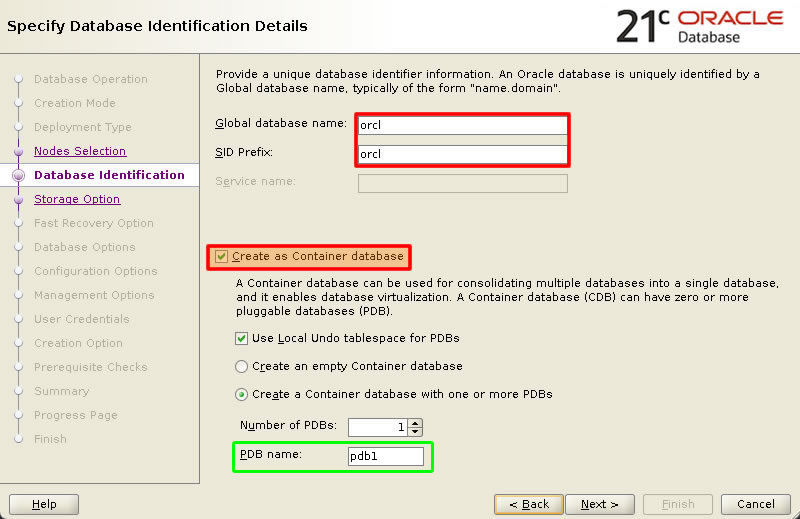
Task: Click the User Credentials step
Action: coord(82,319)
